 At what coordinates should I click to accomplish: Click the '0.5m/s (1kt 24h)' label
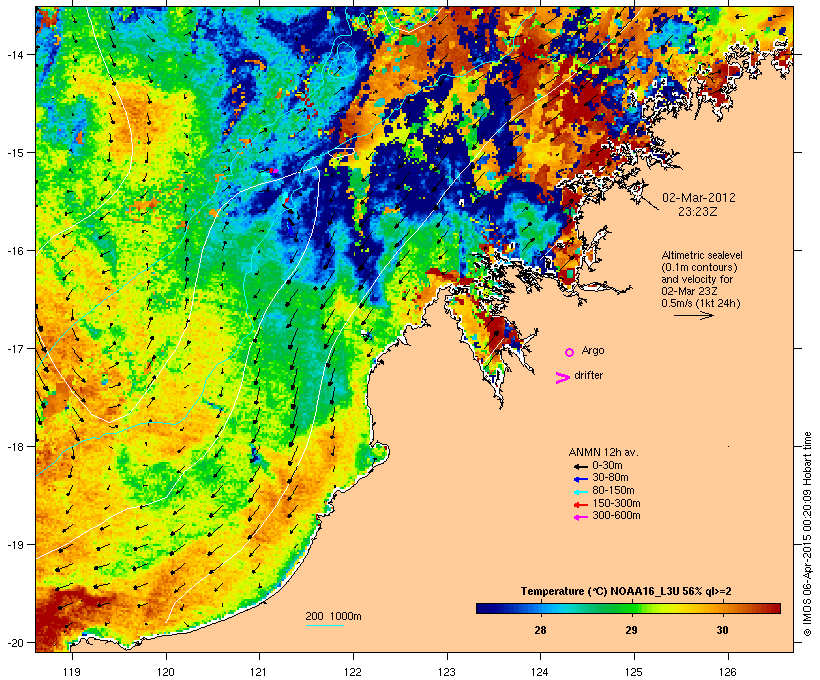coord(701,303)
